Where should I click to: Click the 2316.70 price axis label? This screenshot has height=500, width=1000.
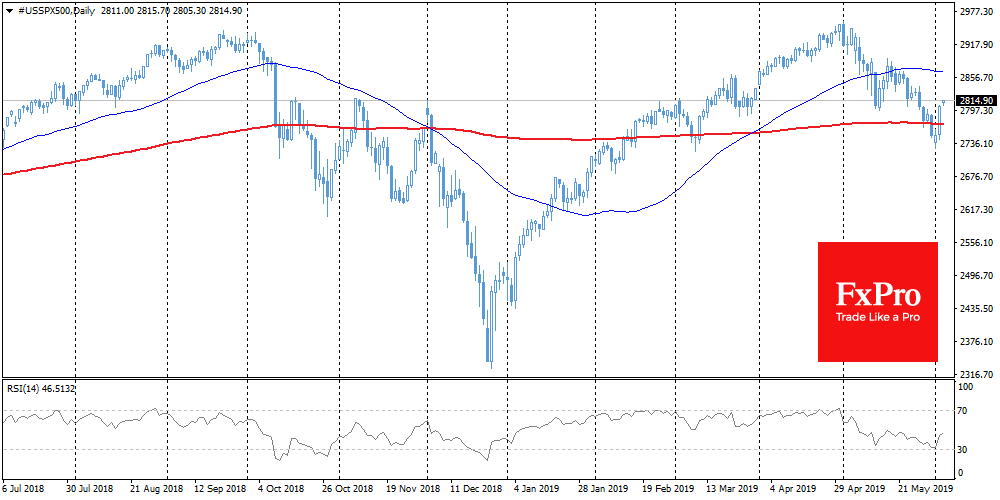pos(975,371)
